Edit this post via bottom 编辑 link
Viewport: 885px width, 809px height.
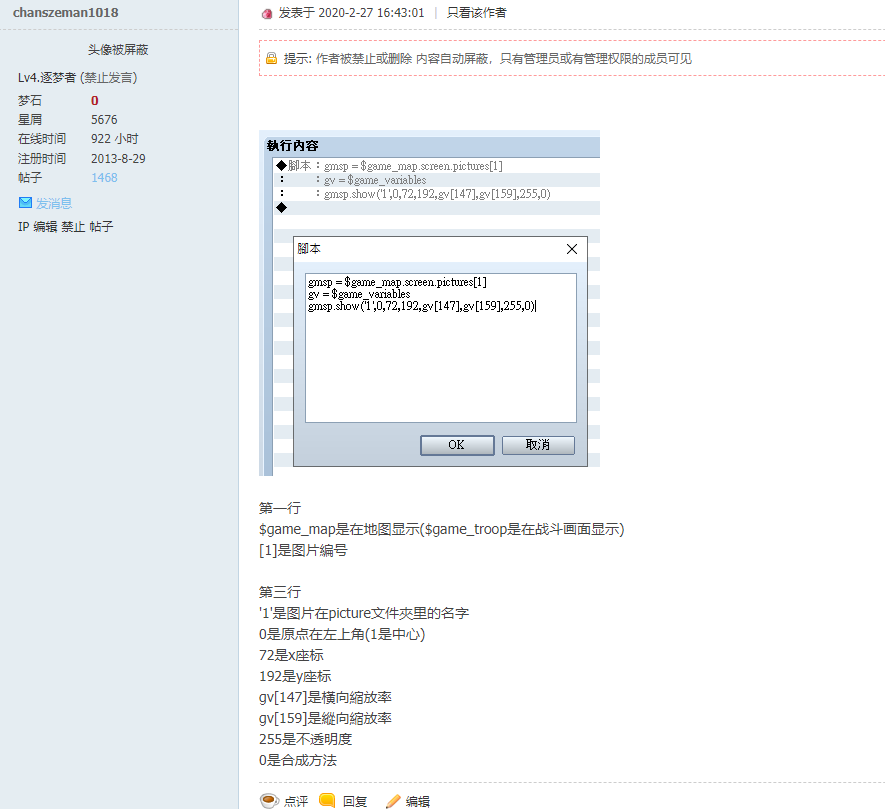pyautogui.click(x=418, y=801)
